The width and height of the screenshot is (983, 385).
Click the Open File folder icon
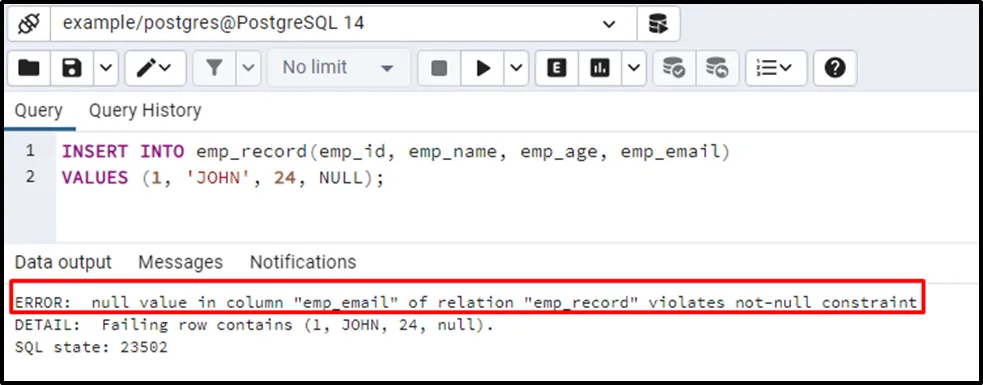29,68
